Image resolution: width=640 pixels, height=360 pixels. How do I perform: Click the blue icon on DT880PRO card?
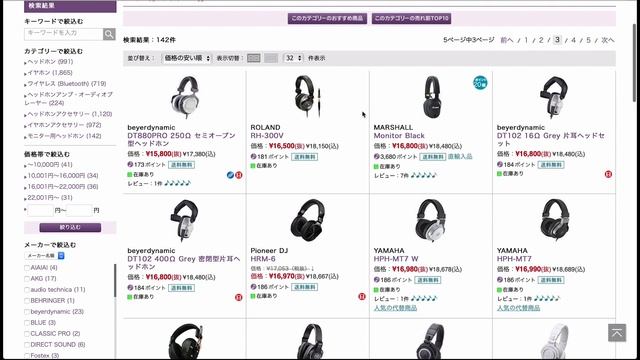click(x=230, y=175)
